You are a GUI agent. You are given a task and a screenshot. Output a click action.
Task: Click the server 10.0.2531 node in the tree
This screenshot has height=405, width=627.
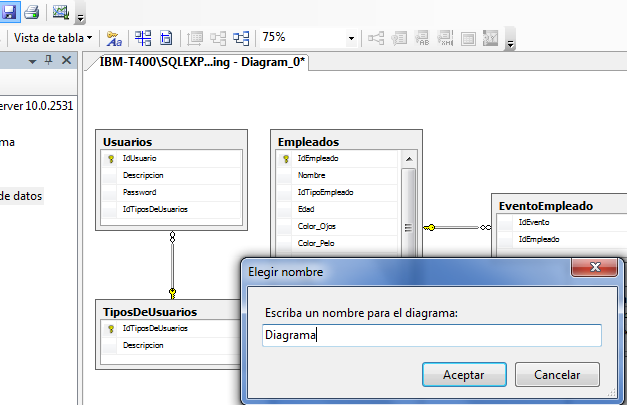coord(36,106)
